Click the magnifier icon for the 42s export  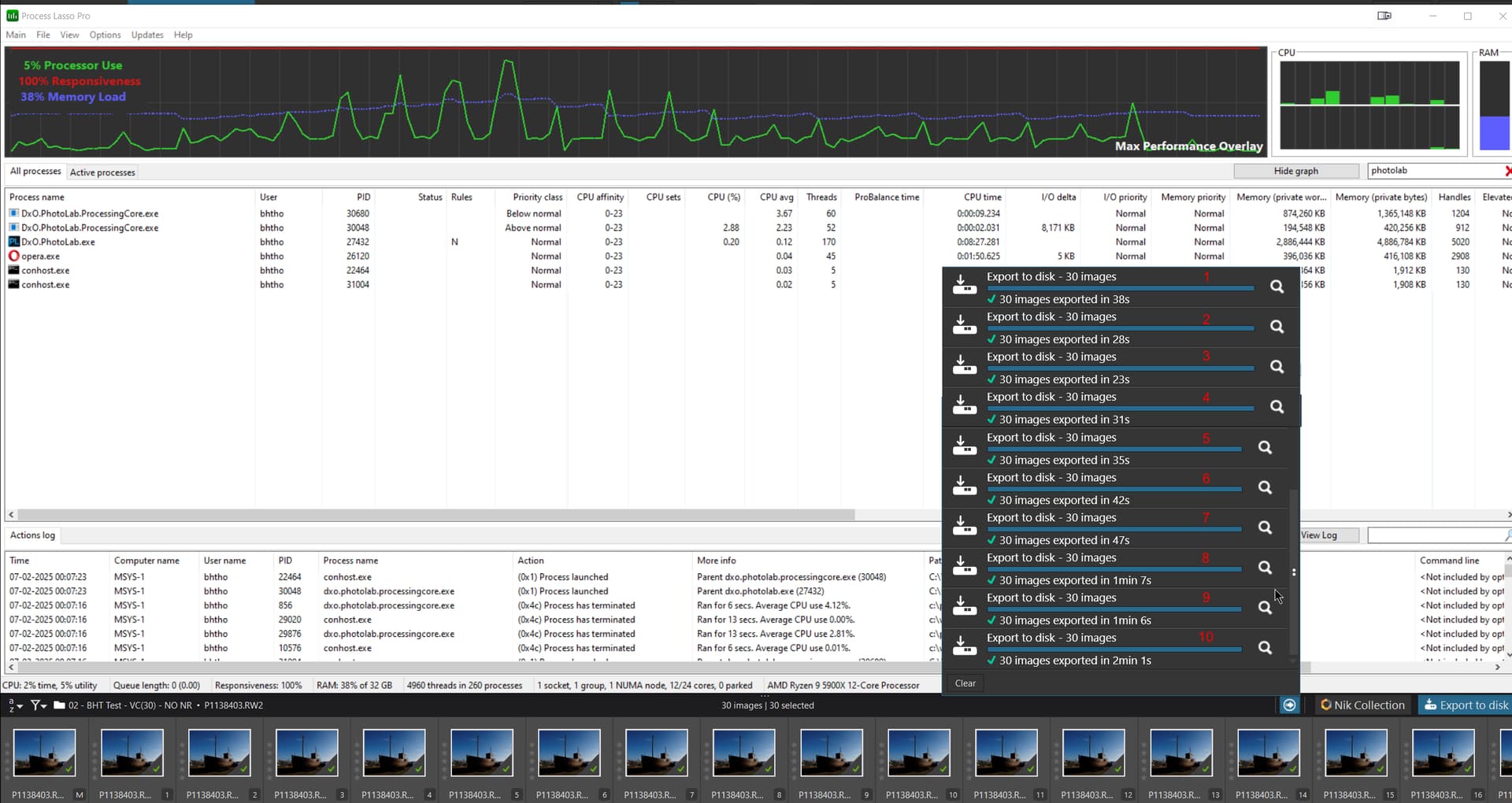coord(1265,487)
